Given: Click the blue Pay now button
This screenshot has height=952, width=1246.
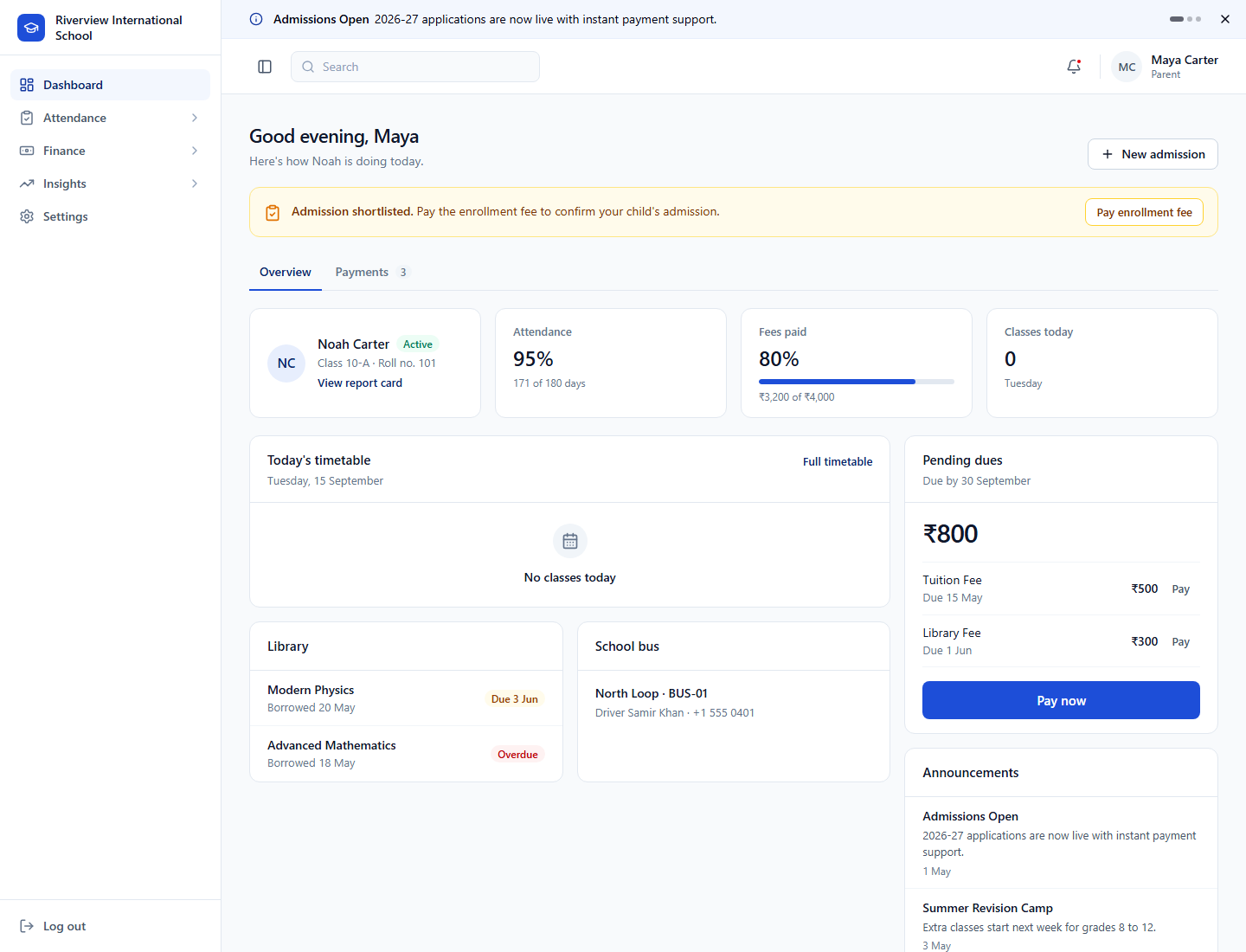Looking at the screenshot, I should point(1061,700).
